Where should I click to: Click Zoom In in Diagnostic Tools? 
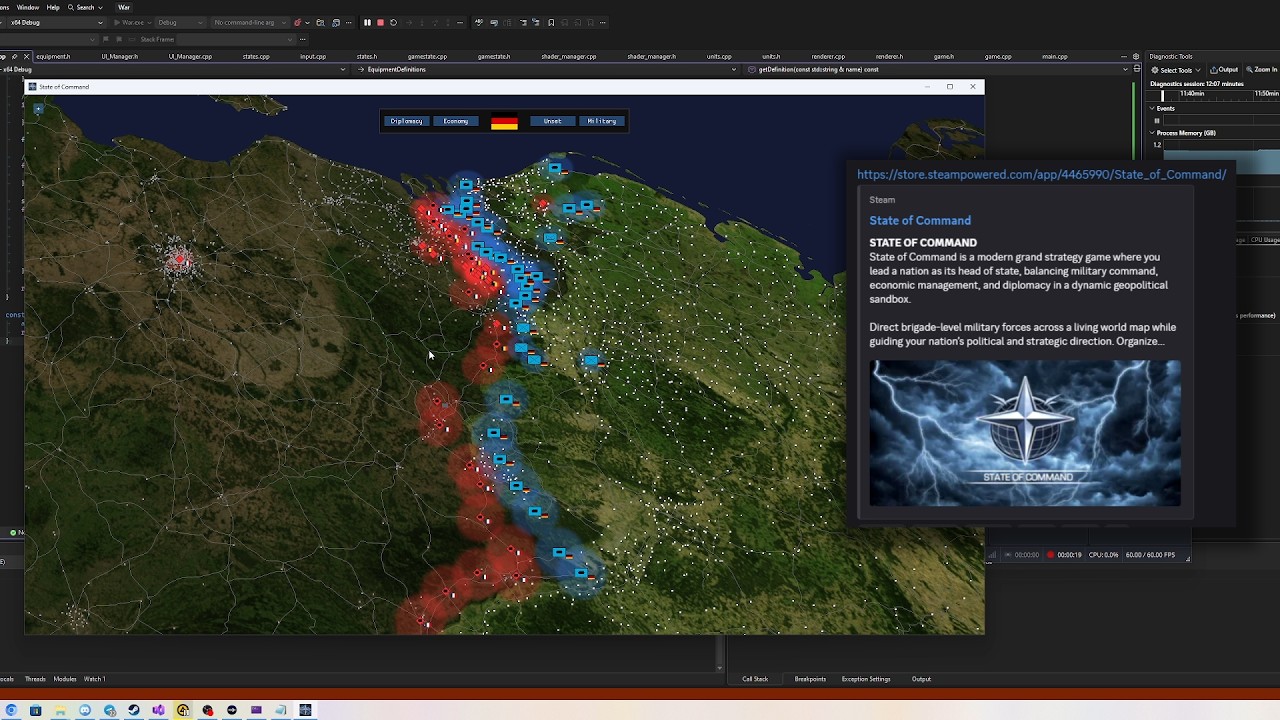1260,70
